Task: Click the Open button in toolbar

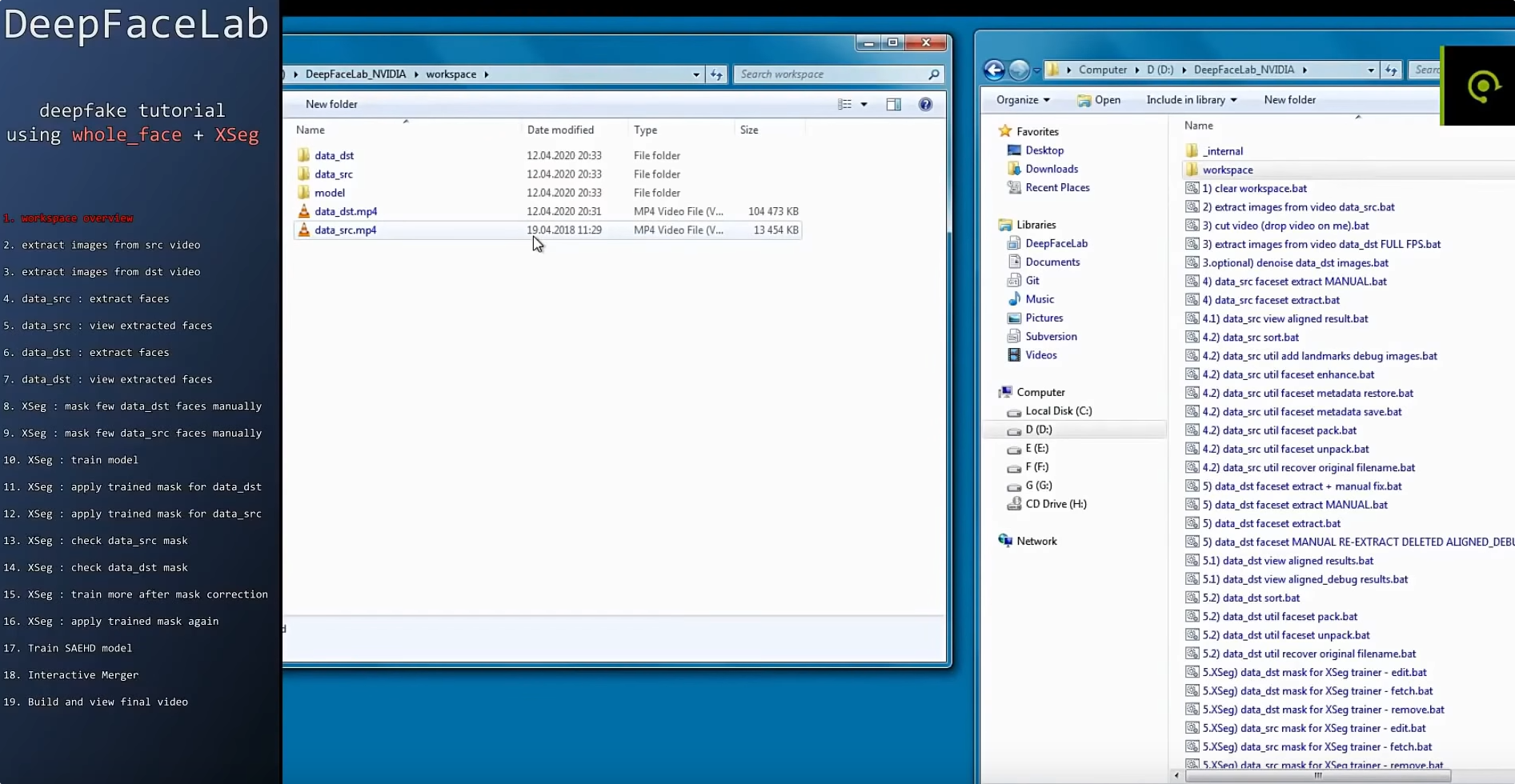Action: pos(1099,100)
